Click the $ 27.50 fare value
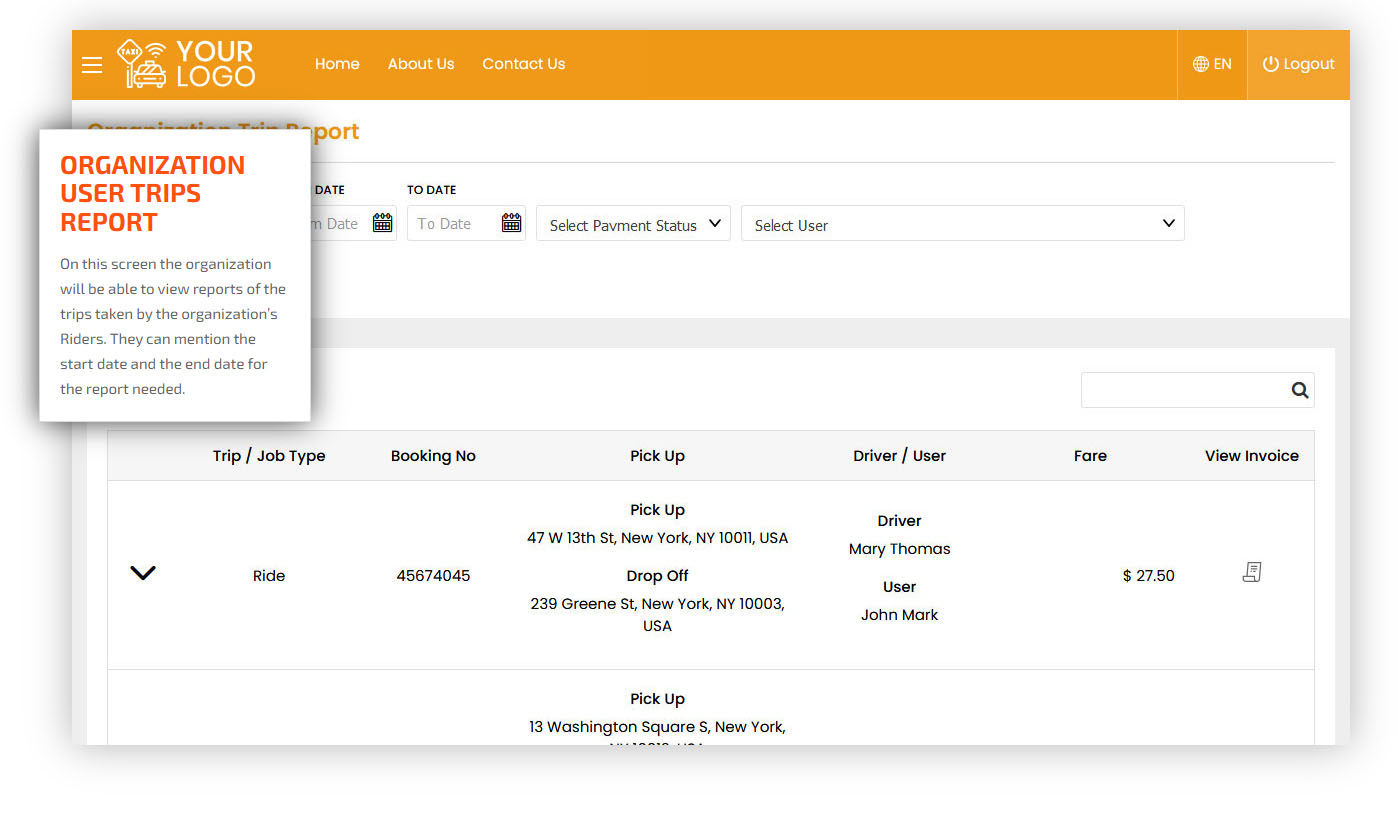Viewport: 1398px width, 826px height. [1148, 576]
